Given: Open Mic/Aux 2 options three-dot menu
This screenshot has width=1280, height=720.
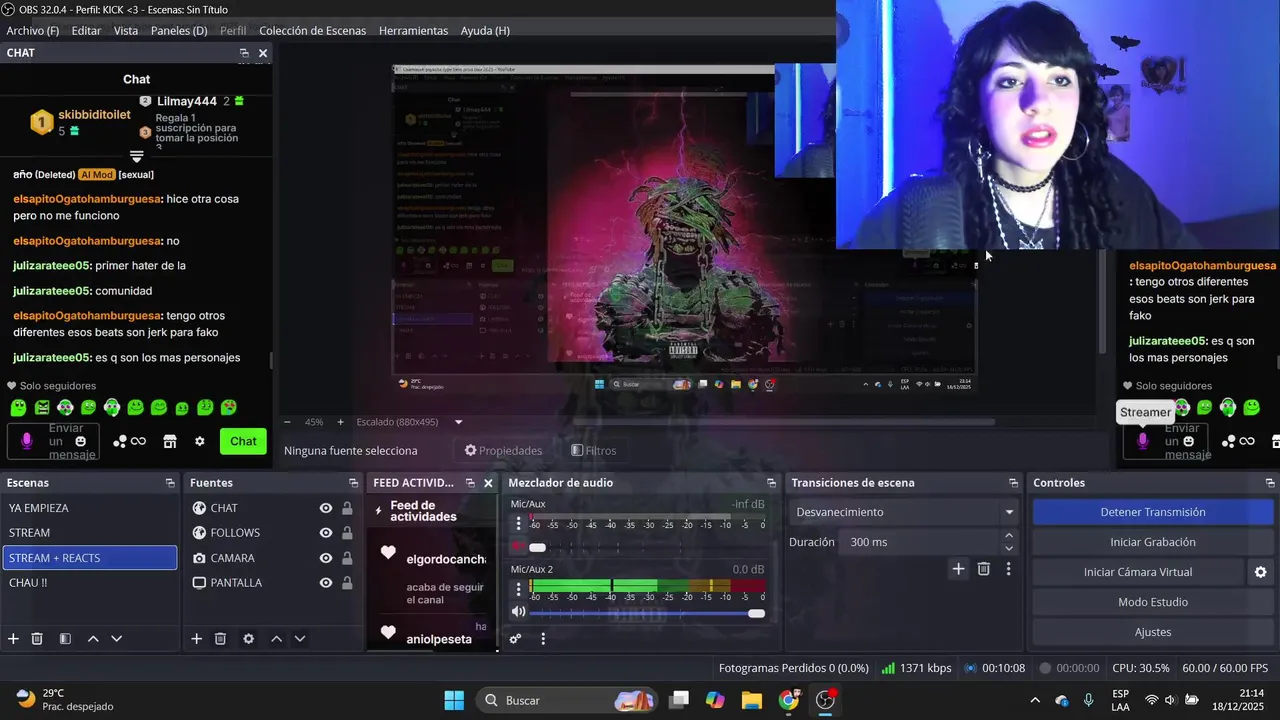Looking at the screenshot, I should (518, 589).
